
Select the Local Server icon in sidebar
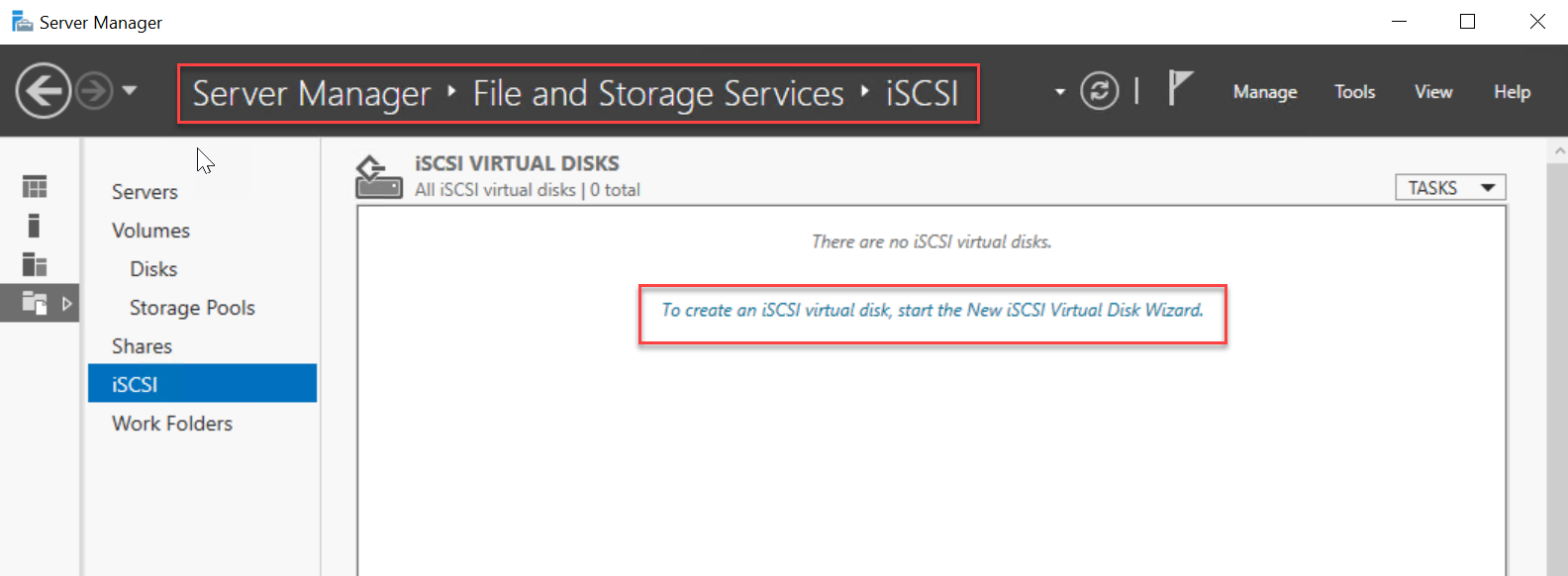click(35, 226)
